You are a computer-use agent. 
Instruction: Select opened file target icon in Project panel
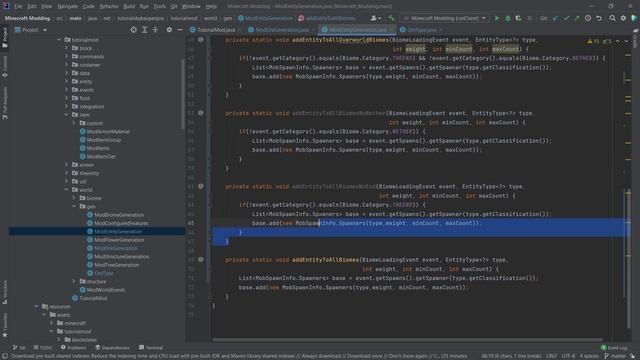click(x=133, y=30)
